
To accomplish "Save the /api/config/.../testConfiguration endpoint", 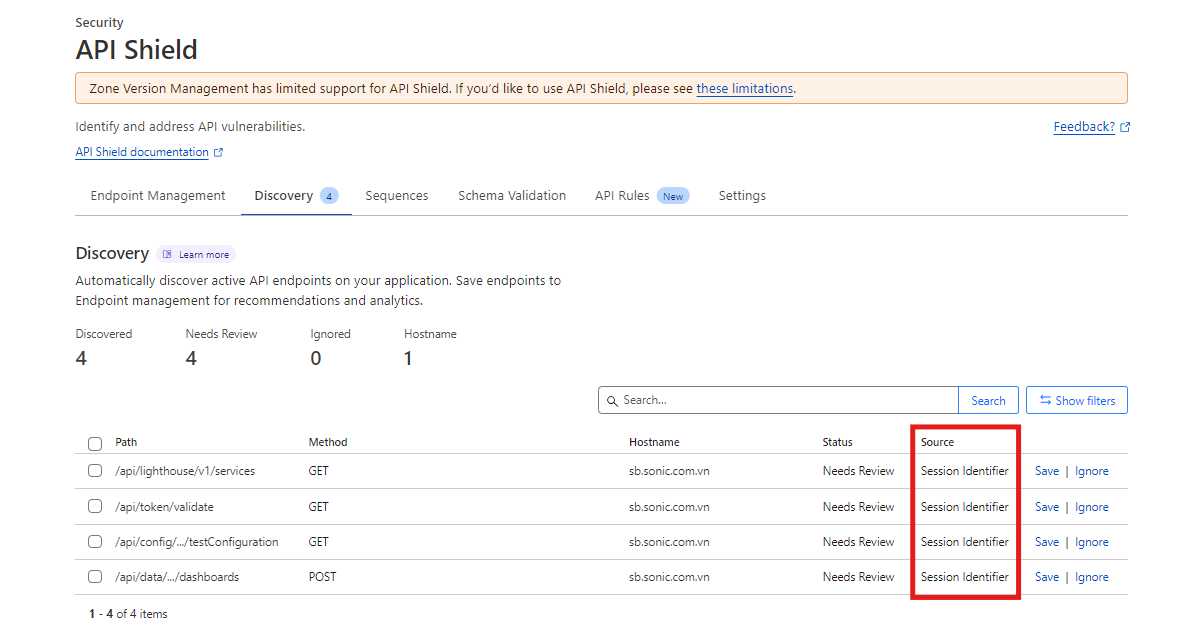I will 1046,542.
